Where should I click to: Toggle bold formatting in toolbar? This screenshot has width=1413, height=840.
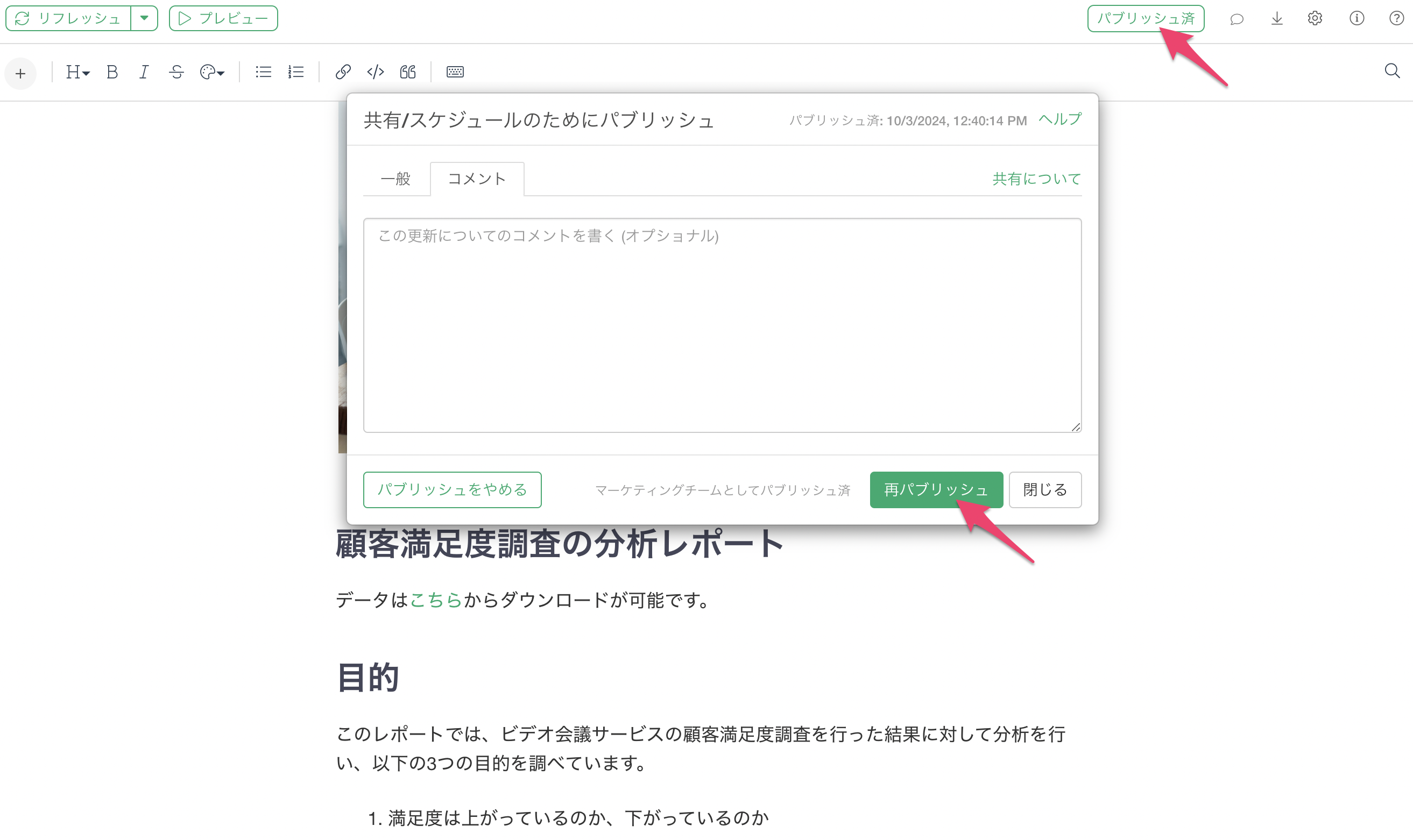pyautogui.click(x=111, y=72)
